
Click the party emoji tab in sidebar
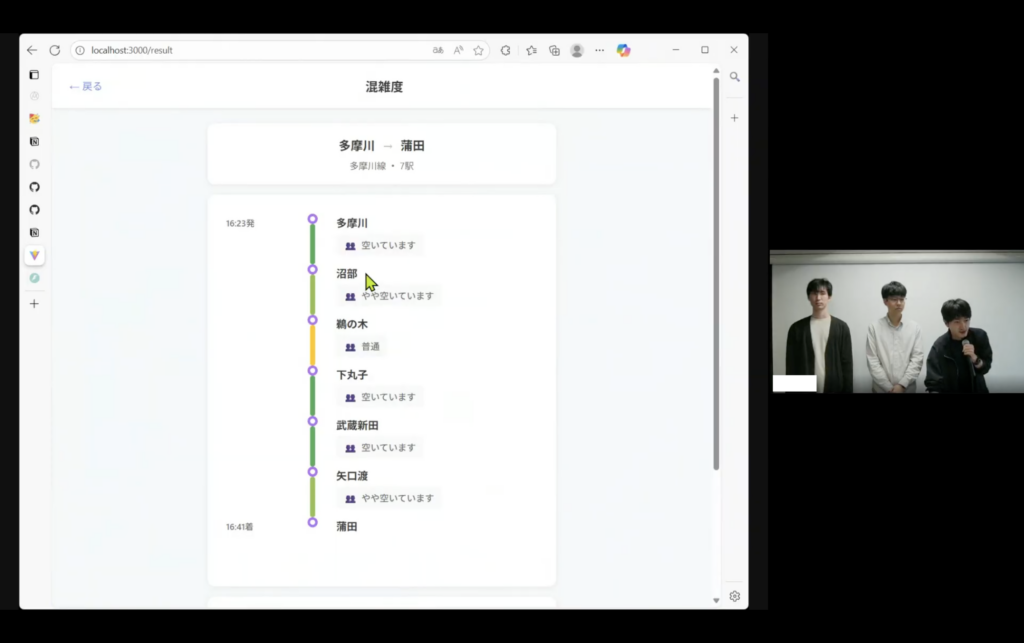(34, 118)
